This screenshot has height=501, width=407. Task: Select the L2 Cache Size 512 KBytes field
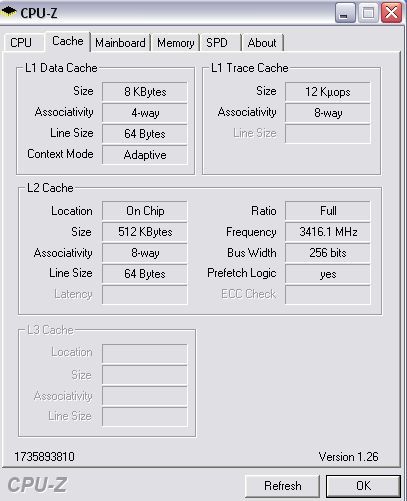point(145,232)
